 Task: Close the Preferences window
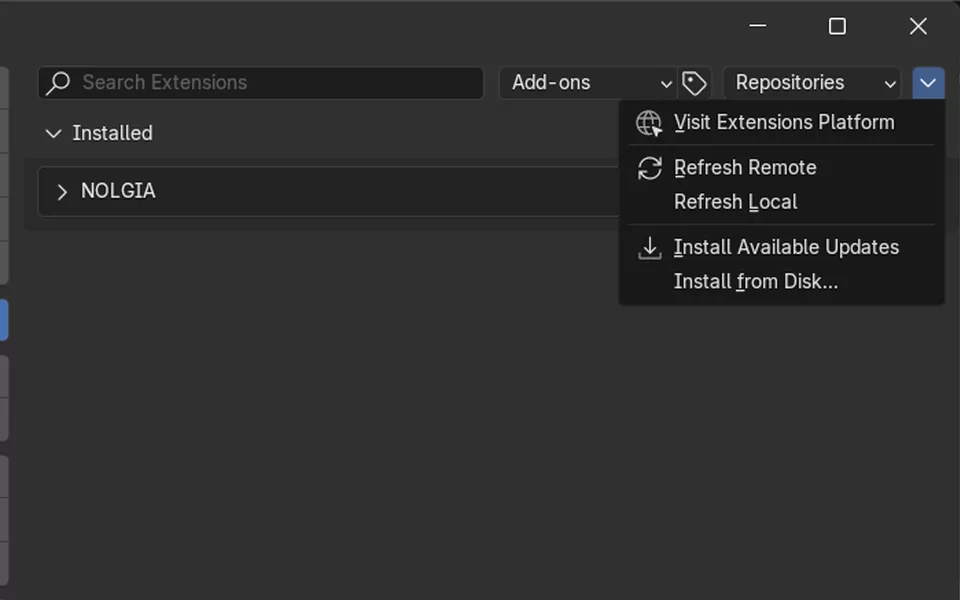click(918, 26)
